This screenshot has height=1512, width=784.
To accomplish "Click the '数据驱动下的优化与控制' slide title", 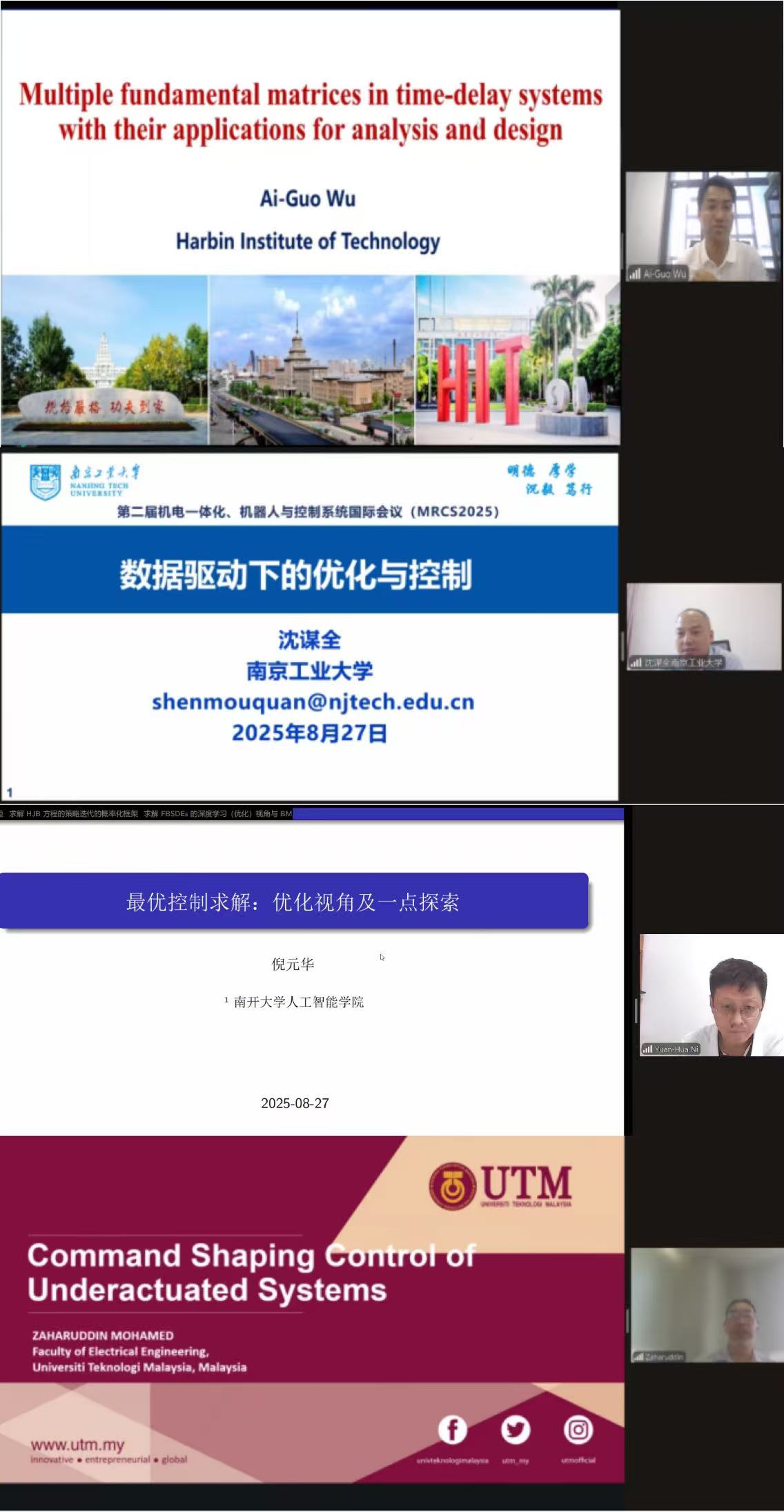I will click(296, 574).
